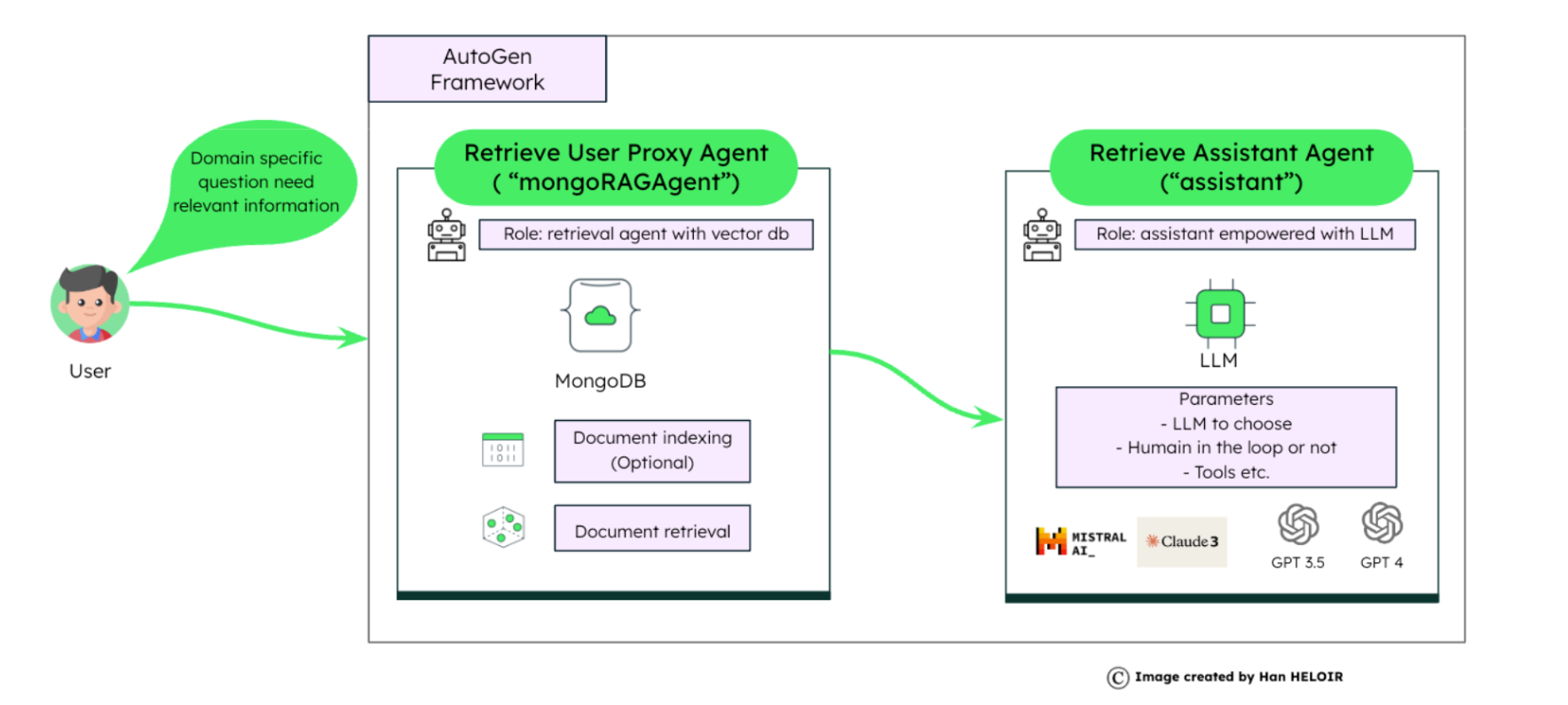Select the Mistral AI logo
Screen dimensions: 1568x705
point(1080,541)
